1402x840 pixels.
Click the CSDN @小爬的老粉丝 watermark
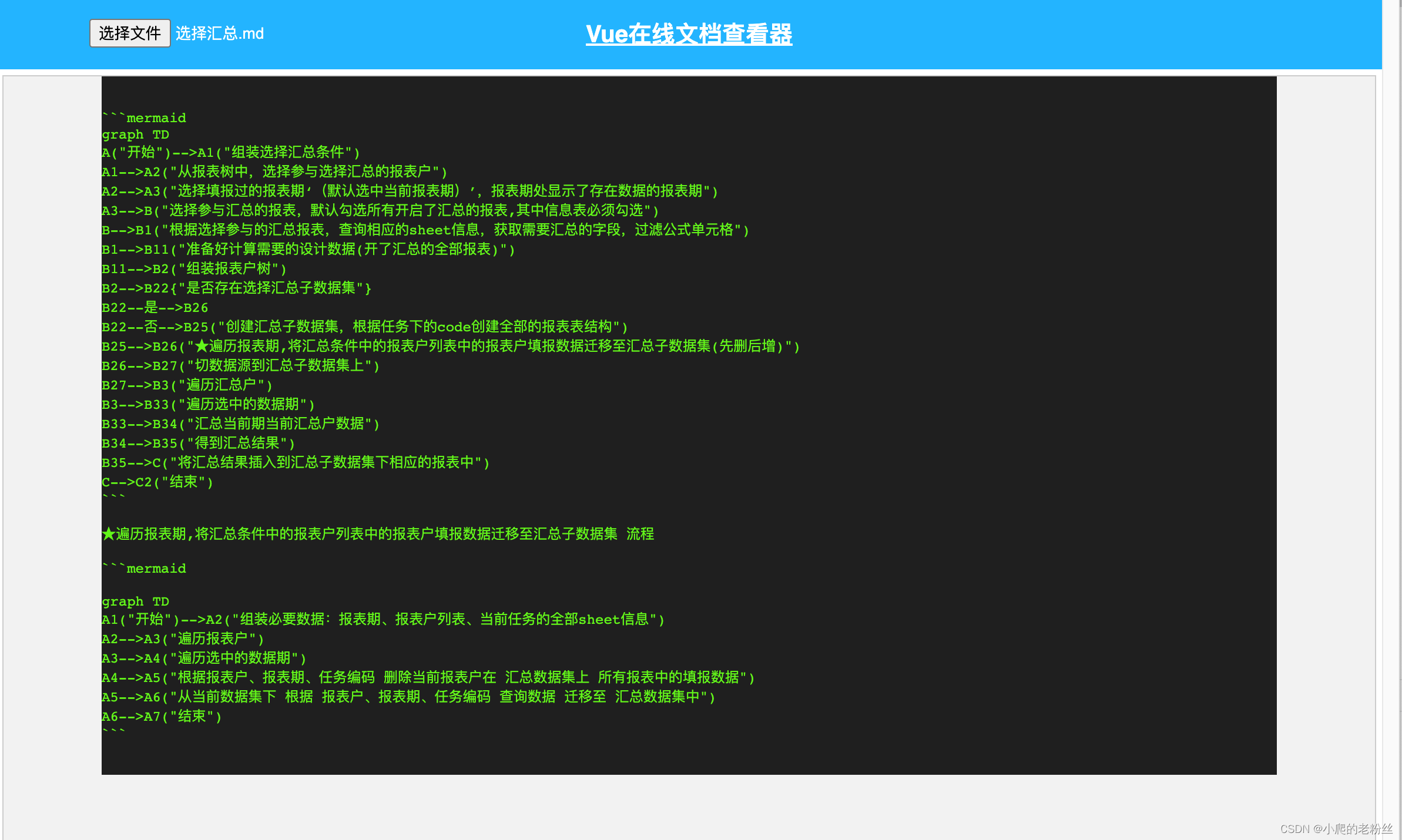click(x=1336, y=829)
